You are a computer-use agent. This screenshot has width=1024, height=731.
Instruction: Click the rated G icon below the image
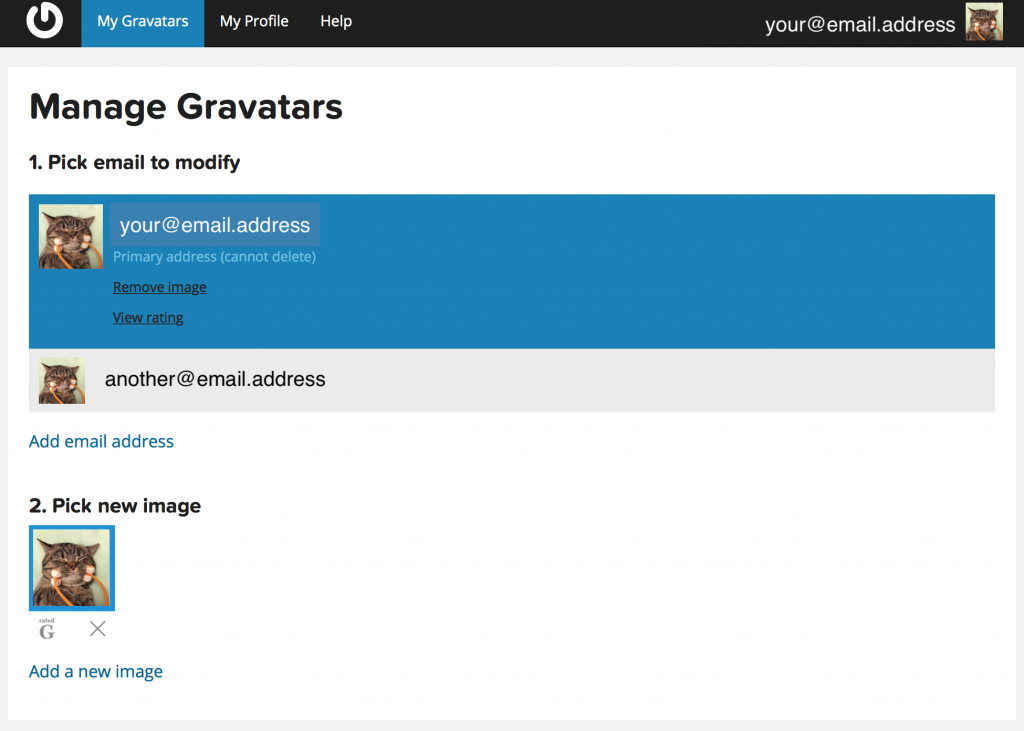tap(47, 630)
